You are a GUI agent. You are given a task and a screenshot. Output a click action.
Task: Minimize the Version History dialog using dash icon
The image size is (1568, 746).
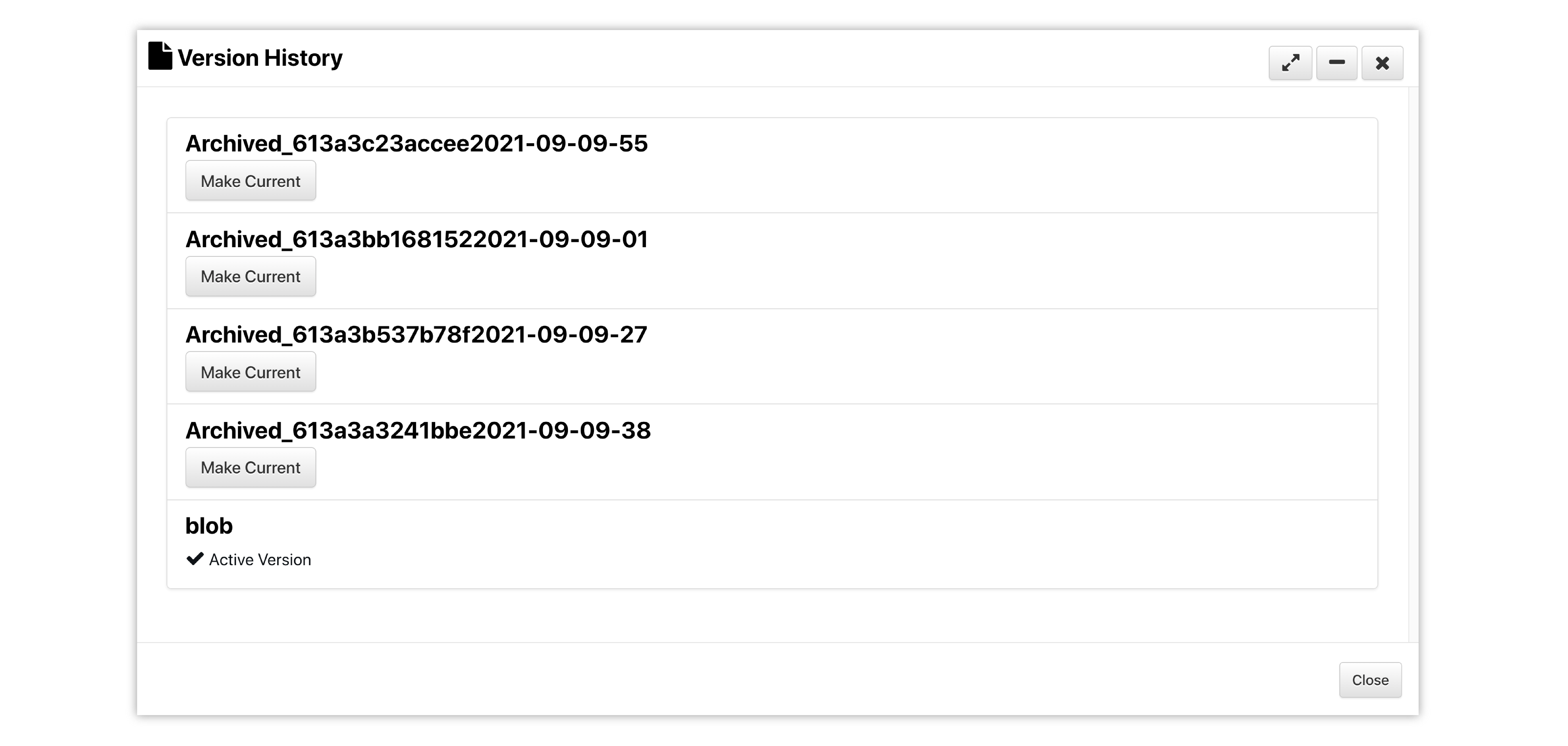pyautogui.click(x=1337, y=63)
